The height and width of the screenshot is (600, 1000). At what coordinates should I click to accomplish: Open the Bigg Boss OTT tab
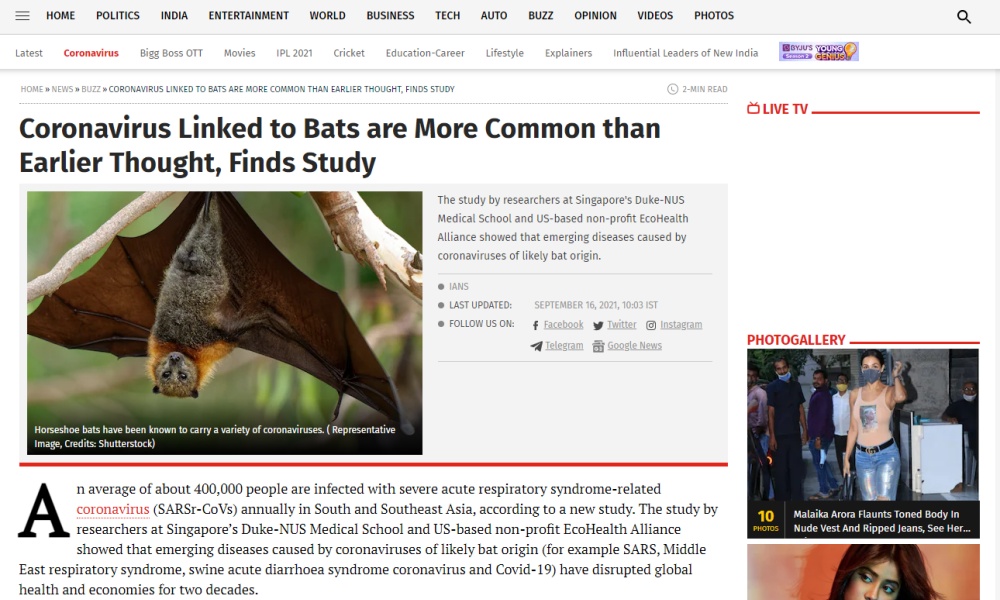[170, 53]
